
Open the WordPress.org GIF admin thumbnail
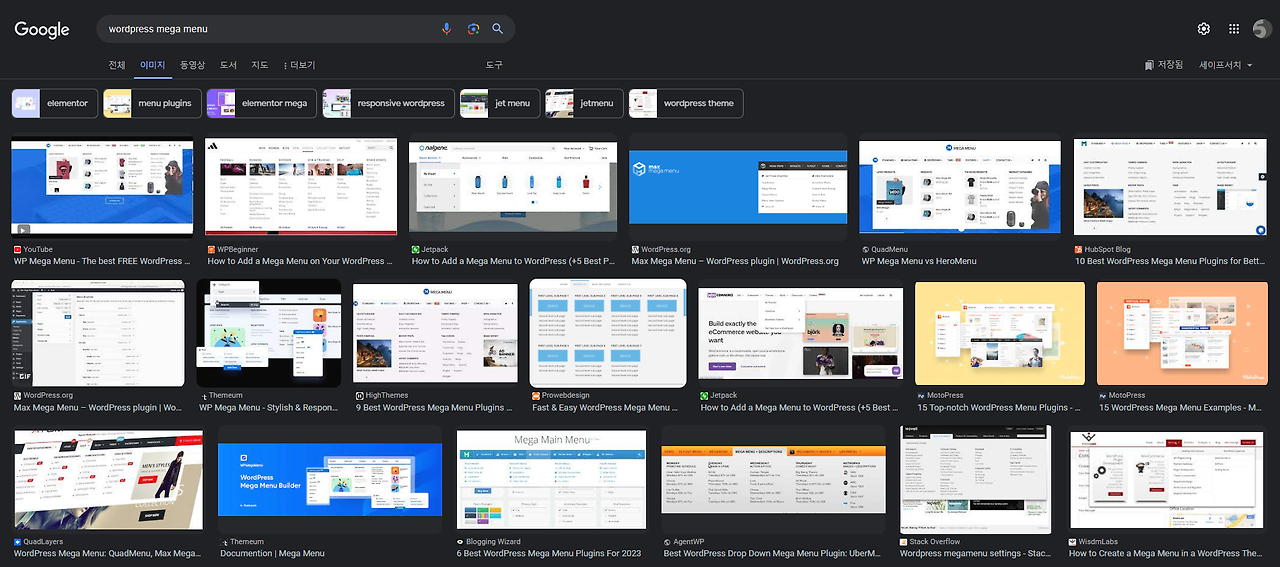click(98, 333)
